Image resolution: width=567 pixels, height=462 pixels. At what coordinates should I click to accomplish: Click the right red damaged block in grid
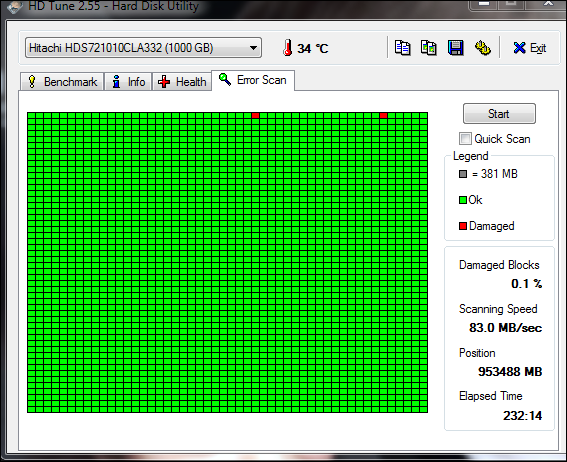tap(384, 116)
